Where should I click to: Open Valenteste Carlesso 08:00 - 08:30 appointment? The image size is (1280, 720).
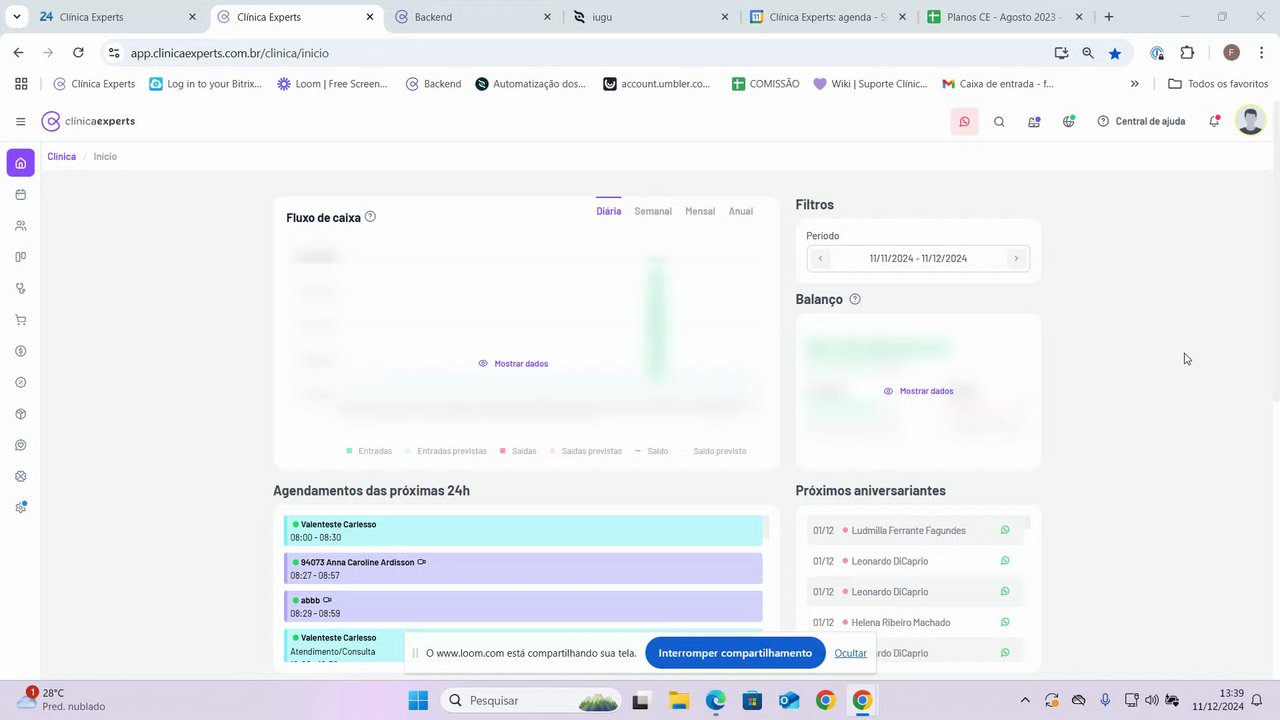(523, 531)
